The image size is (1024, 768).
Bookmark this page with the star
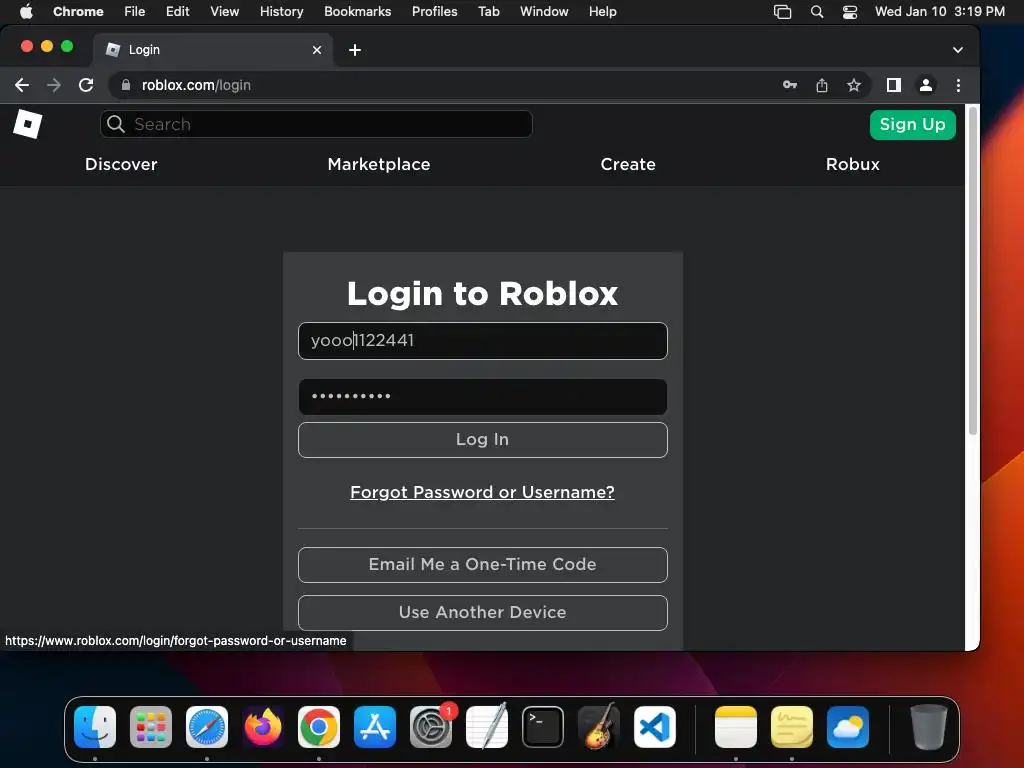coord(854,85)
